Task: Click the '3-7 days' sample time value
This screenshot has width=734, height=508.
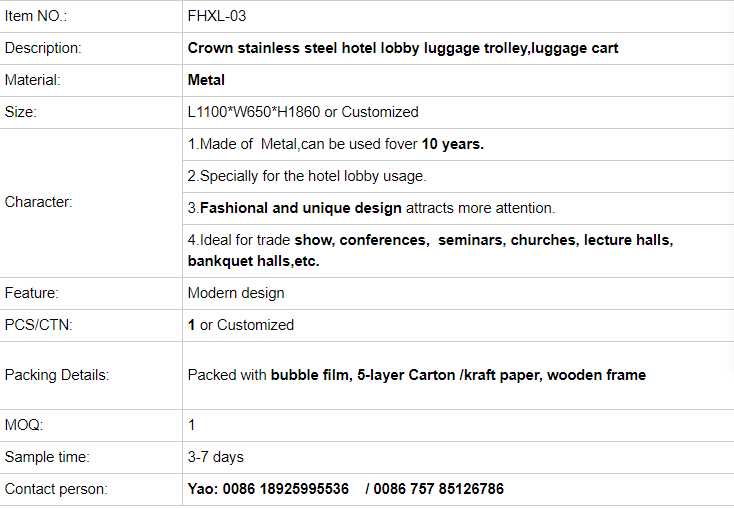Action: point(216,457)
